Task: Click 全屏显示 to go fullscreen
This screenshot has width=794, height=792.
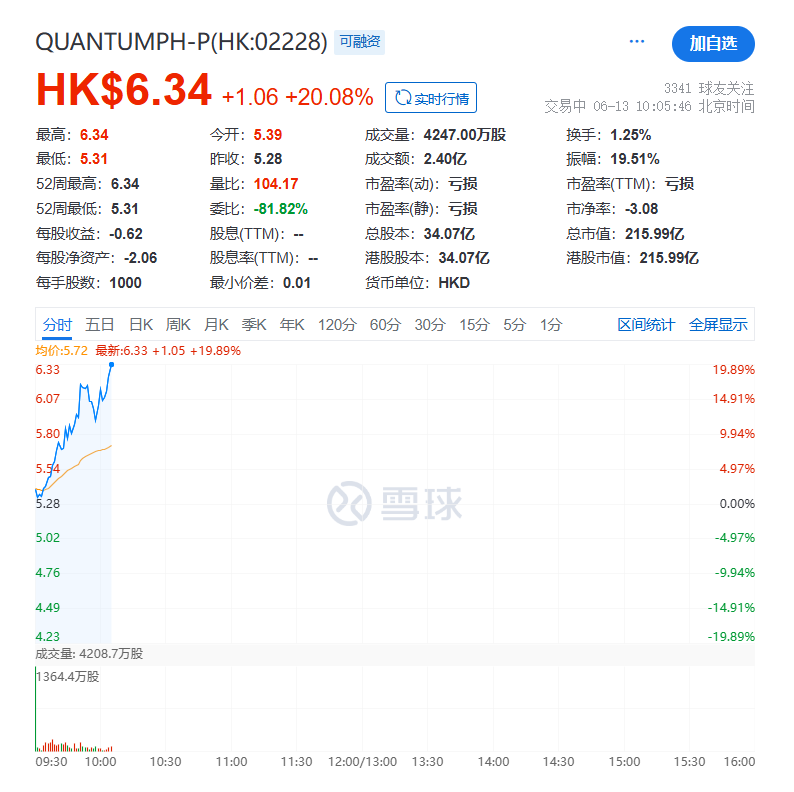Action: click(x=718, y=325)
